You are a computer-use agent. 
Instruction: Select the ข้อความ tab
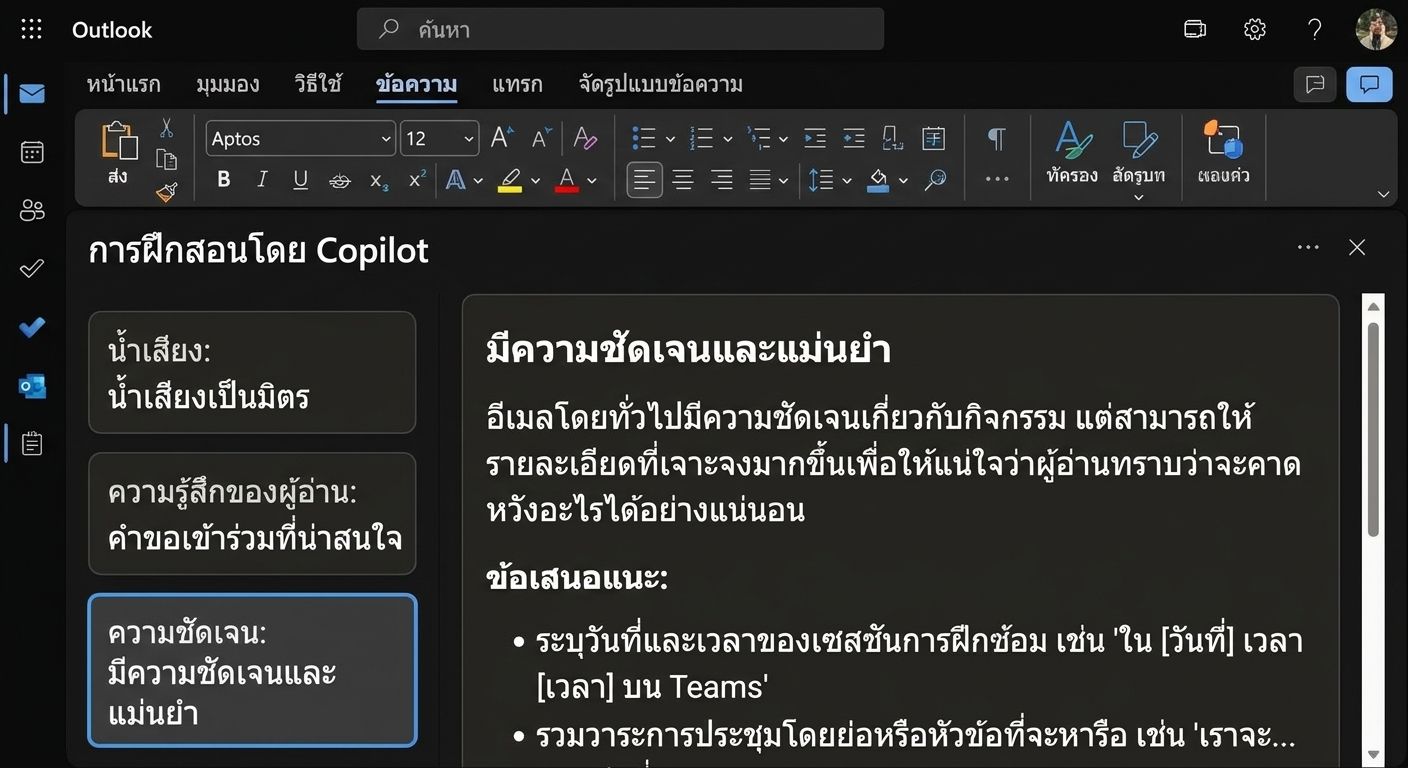click(417, 84)
